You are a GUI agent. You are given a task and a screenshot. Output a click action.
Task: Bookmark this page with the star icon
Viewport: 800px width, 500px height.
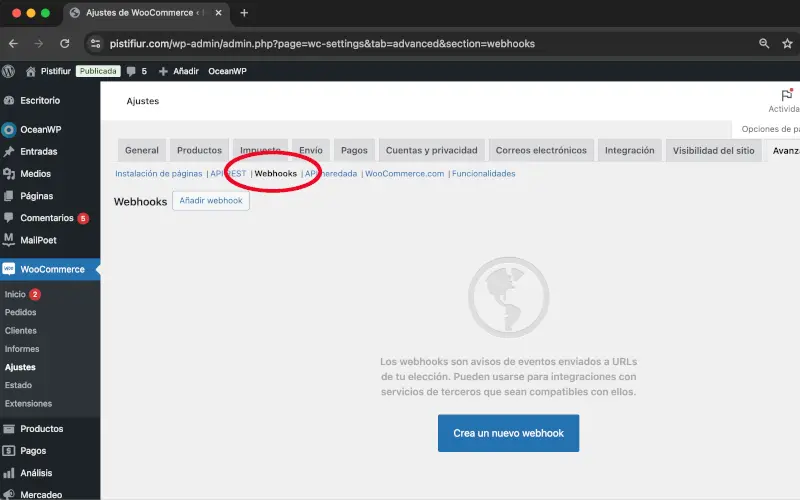(x=787, y=44)
